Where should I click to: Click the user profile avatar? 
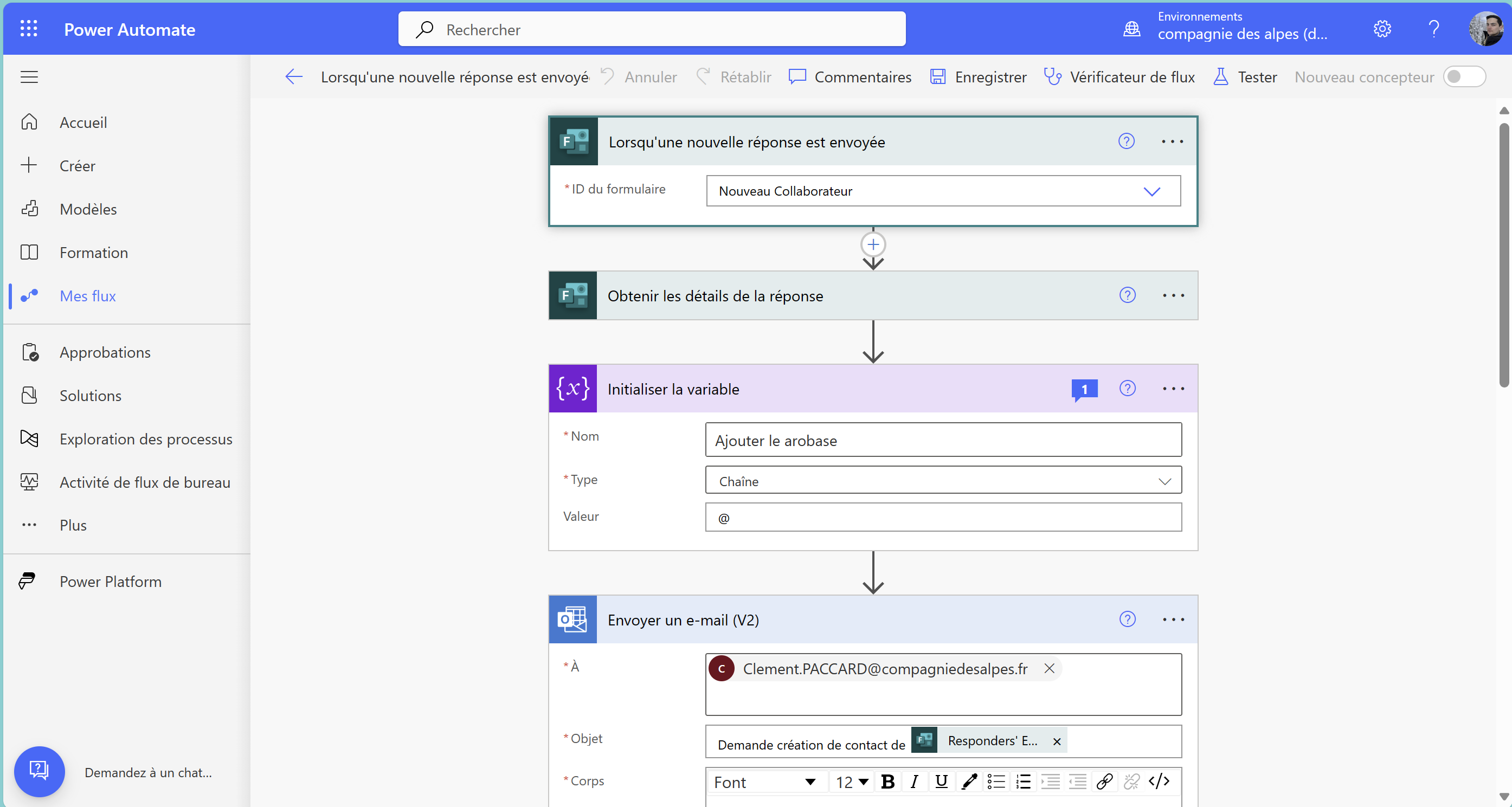1485,29
